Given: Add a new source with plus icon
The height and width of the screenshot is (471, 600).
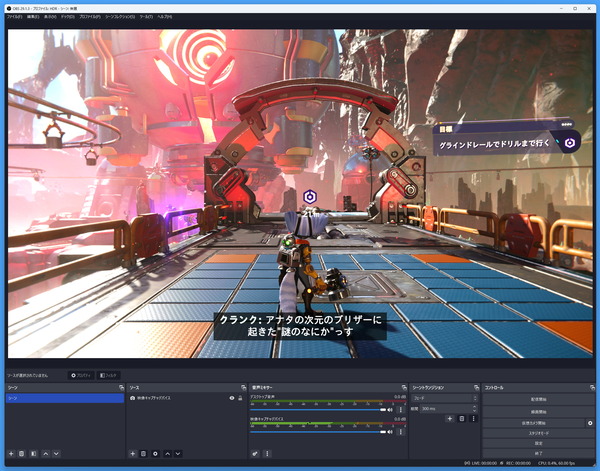Looking at the screenshot, I should tap(132, 454).
